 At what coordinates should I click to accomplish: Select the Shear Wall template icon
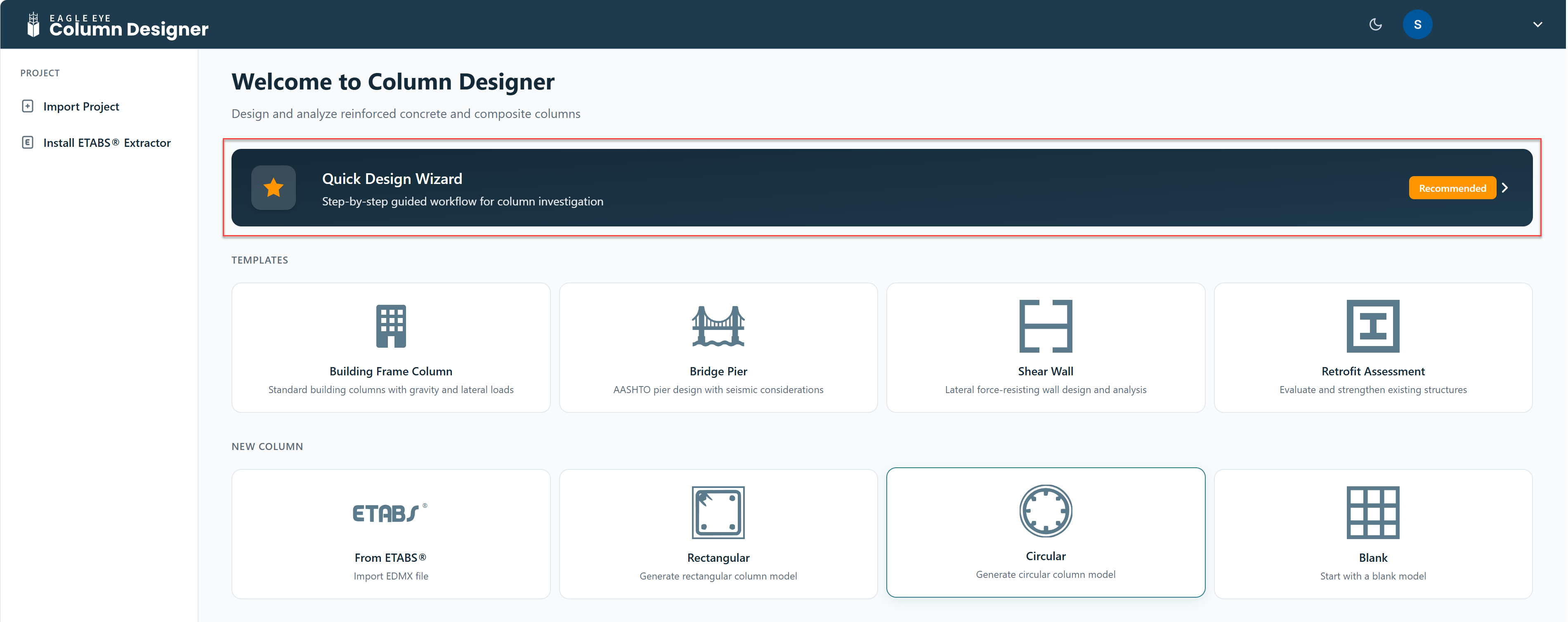pyautogui.click(x=1045, y=326)
